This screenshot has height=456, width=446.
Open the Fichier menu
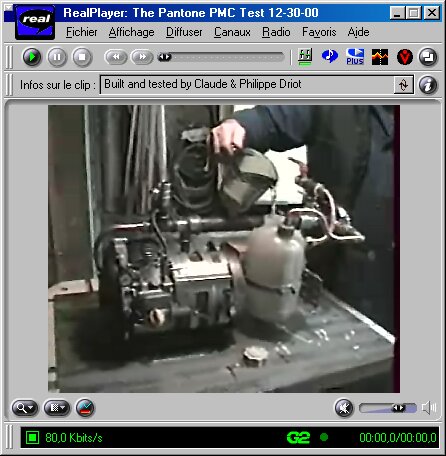click(82, 32)
